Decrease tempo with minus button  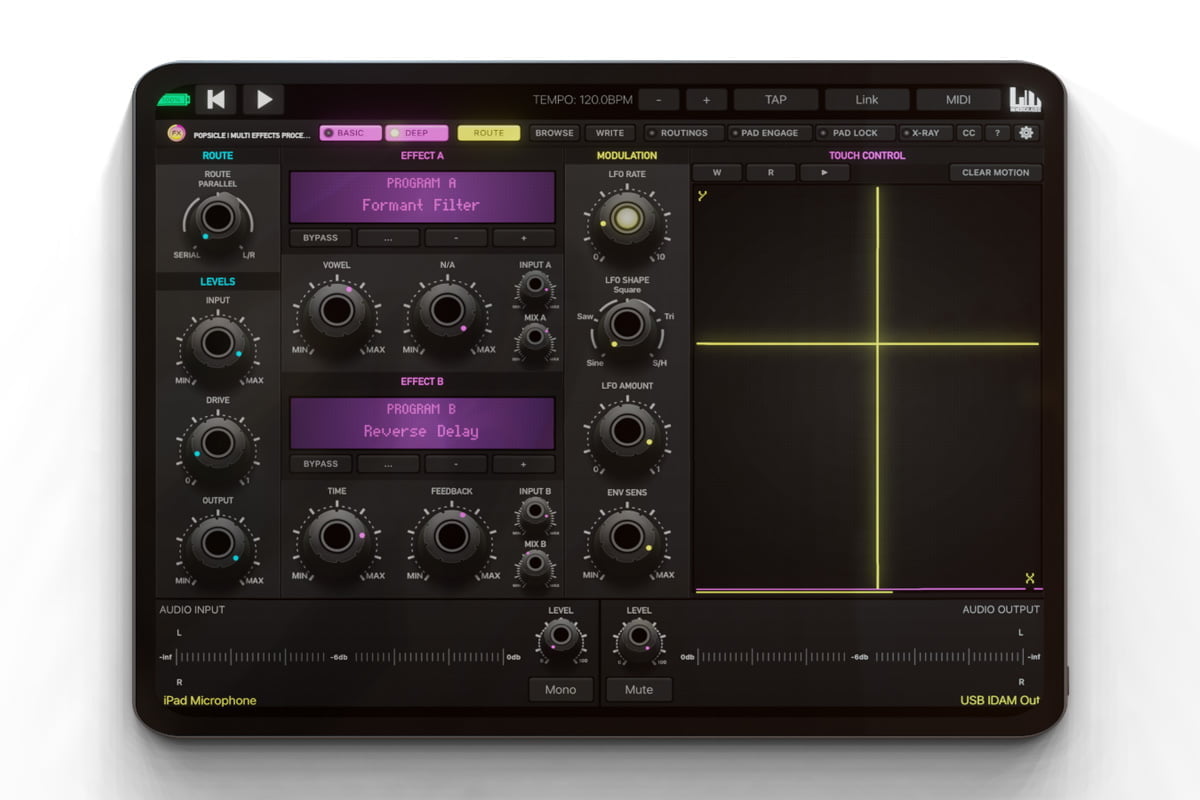pyautogui.click(x=659, y=99)
